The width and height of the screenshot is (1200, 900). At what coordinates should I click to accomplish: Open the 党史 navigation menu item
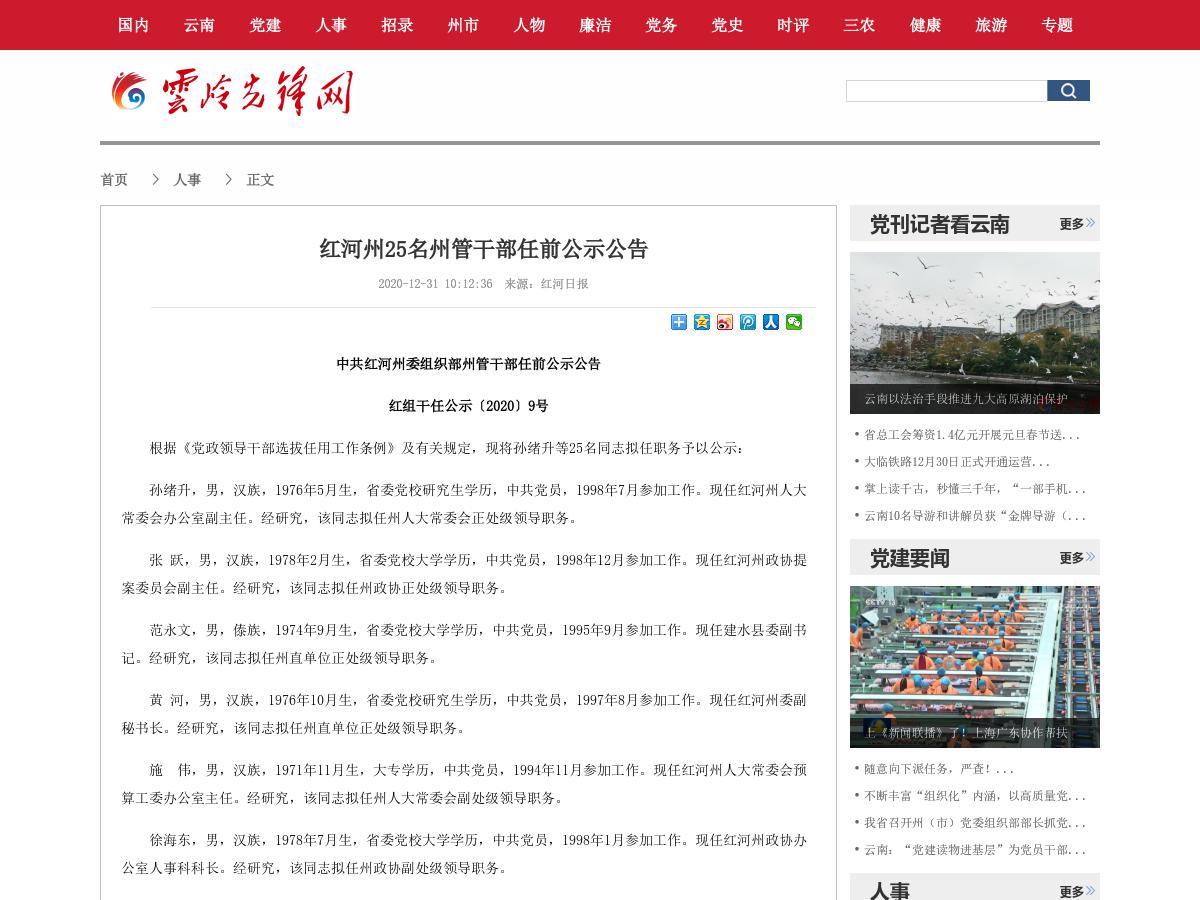(x=727, y=25)
